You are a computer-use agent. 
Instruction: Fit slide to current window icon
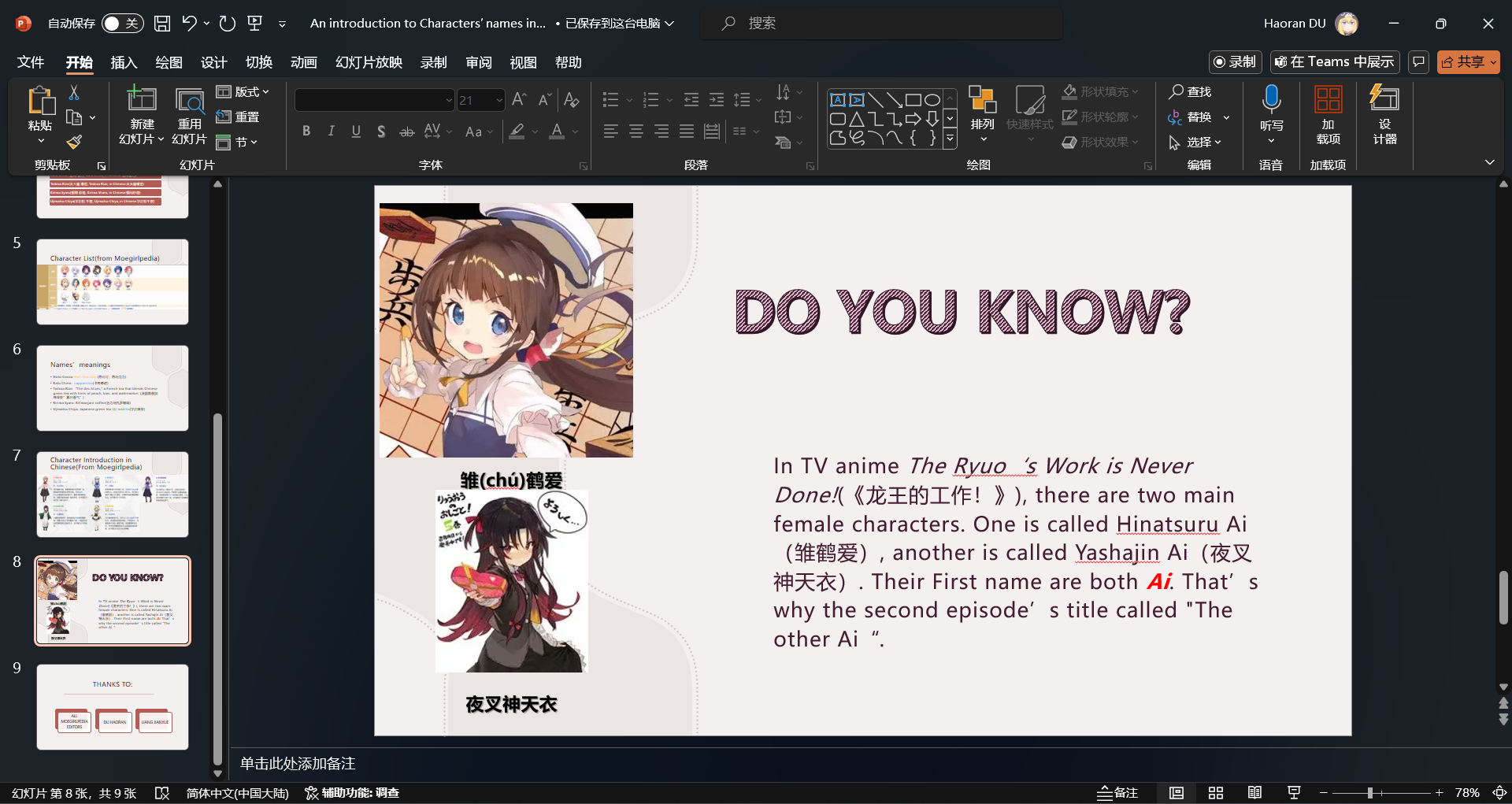coord(1499,793)
